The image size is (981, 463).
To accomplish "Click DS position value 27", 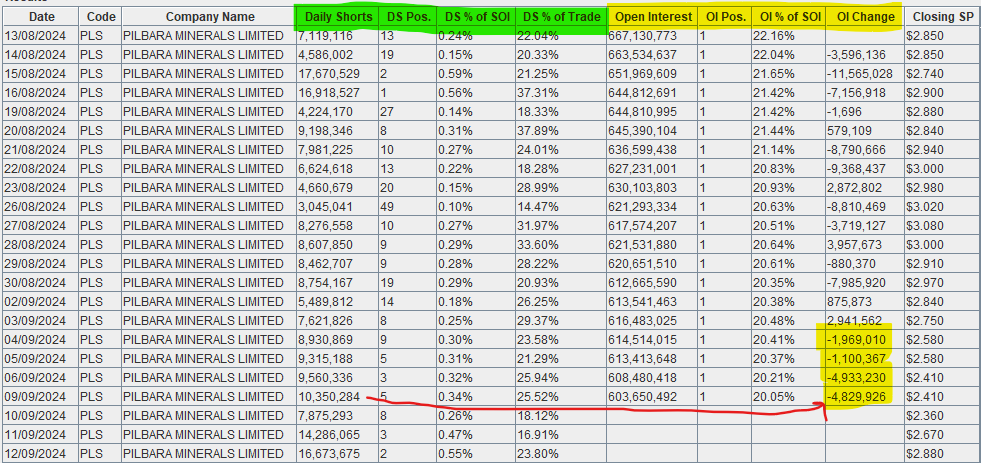I will click(x=387, y=112).
